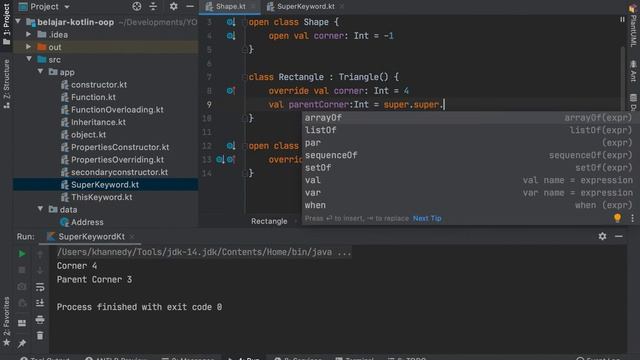
Task: Click the yellow light bulb in completion popup
Action: [618, 218]
